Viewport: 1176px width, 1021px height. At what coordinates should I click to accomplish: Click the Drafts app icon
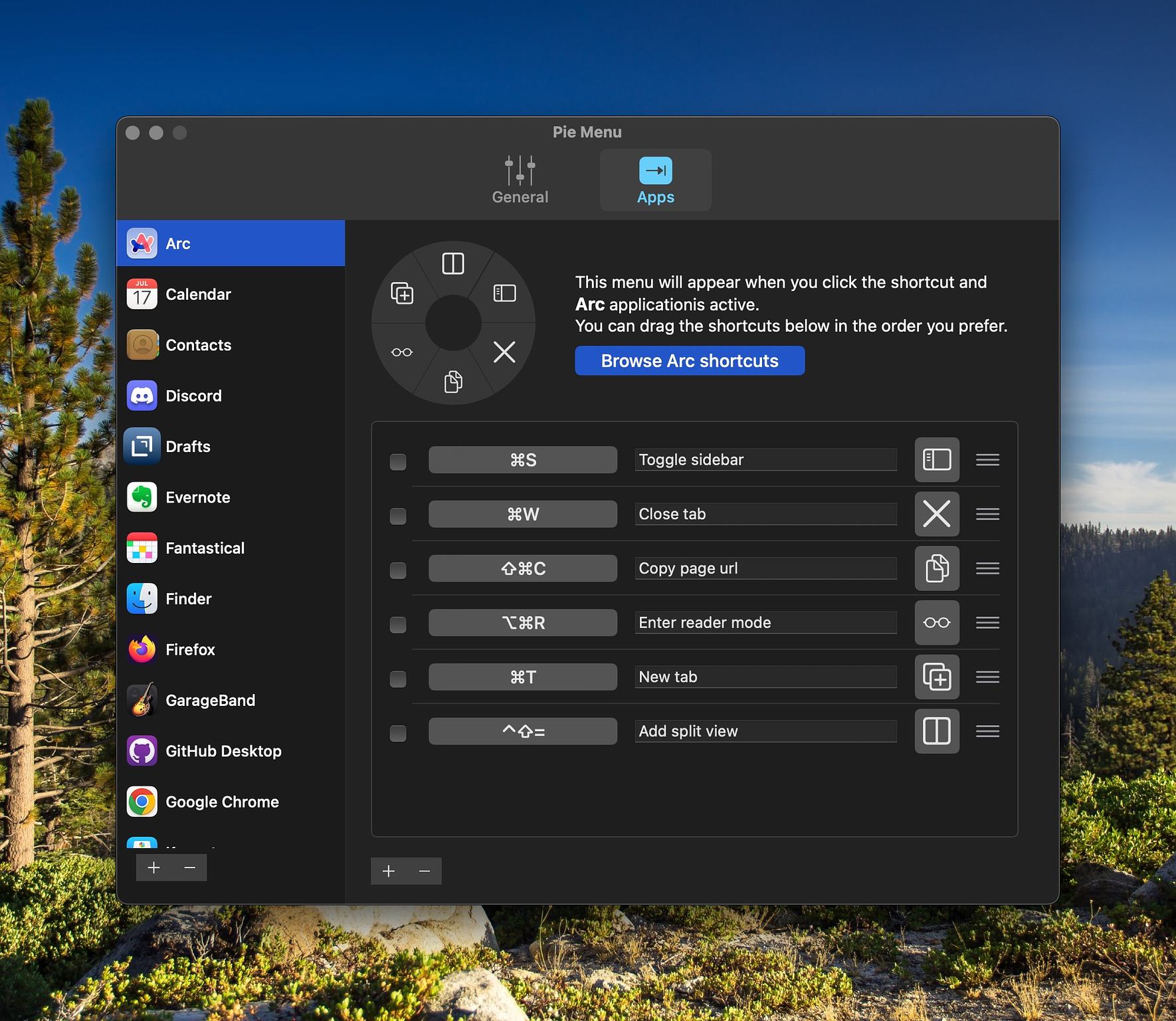(142, 447)
